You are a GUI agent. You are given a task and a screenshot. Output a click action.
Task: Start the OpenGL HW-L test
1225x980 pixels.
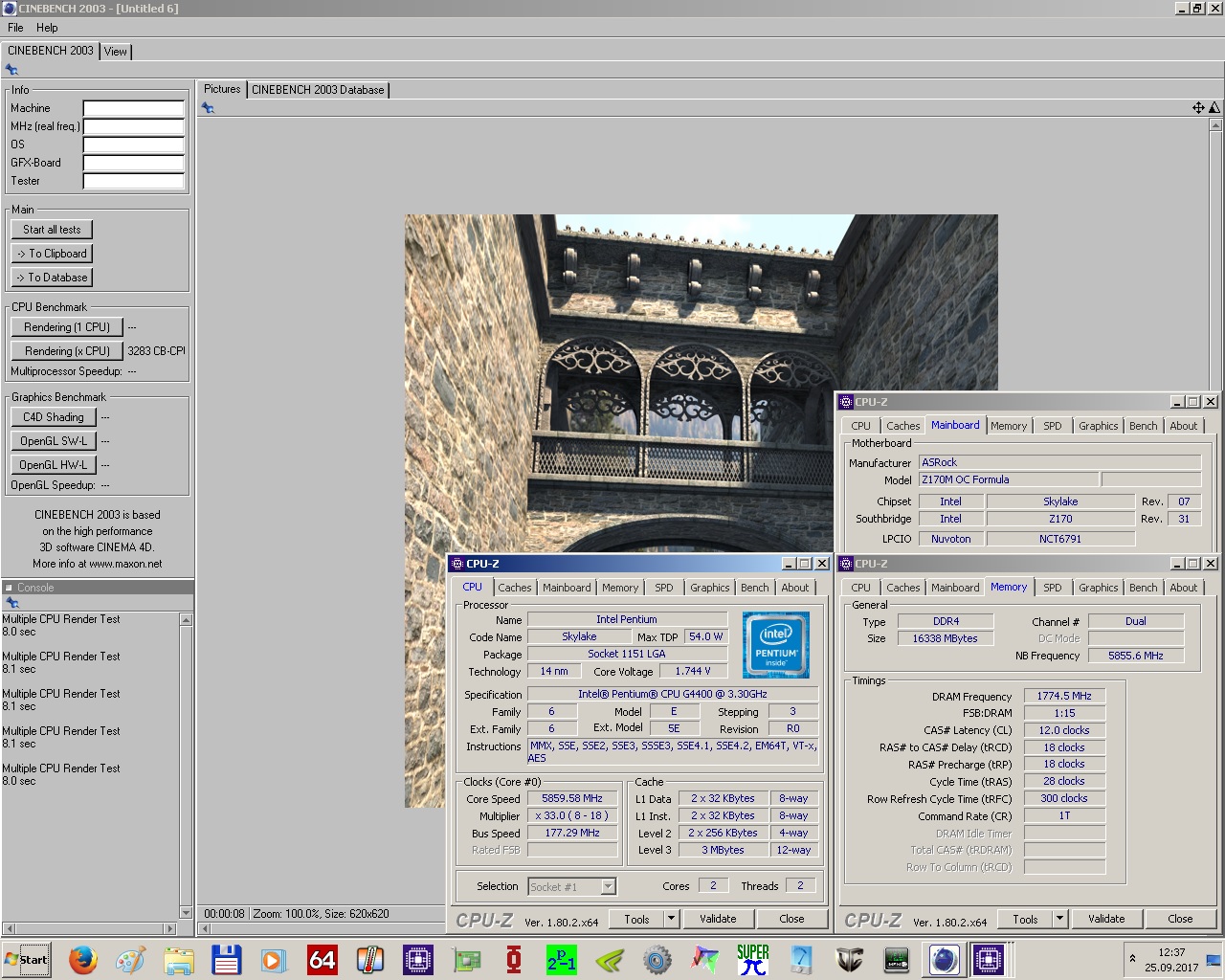(54, 465)
